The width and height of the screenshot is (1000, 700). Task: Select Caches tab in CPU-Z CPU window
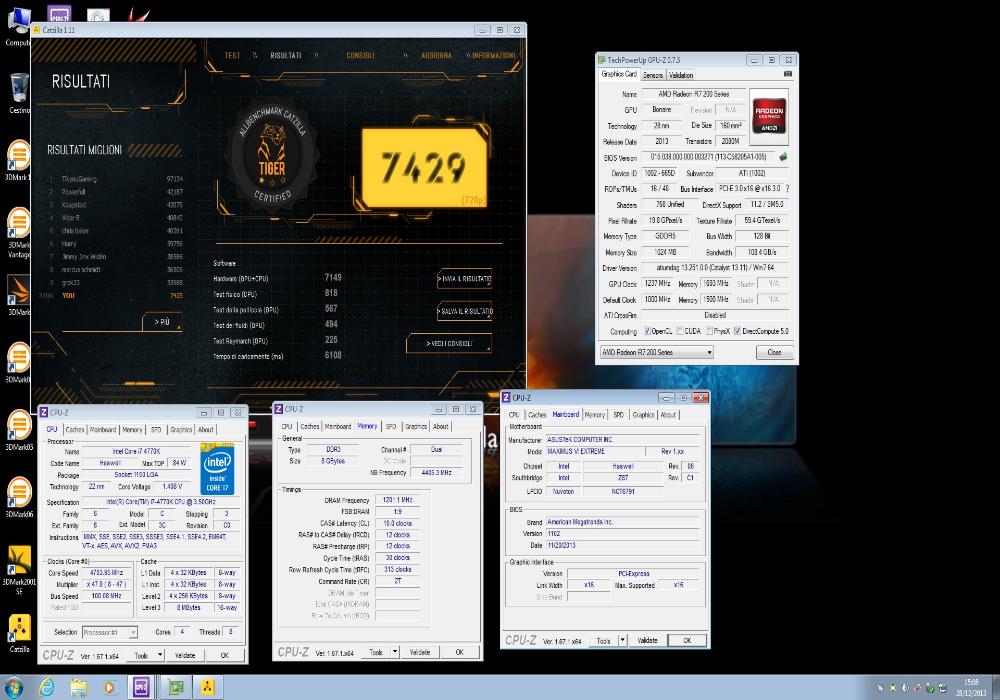tap(75, 430)
